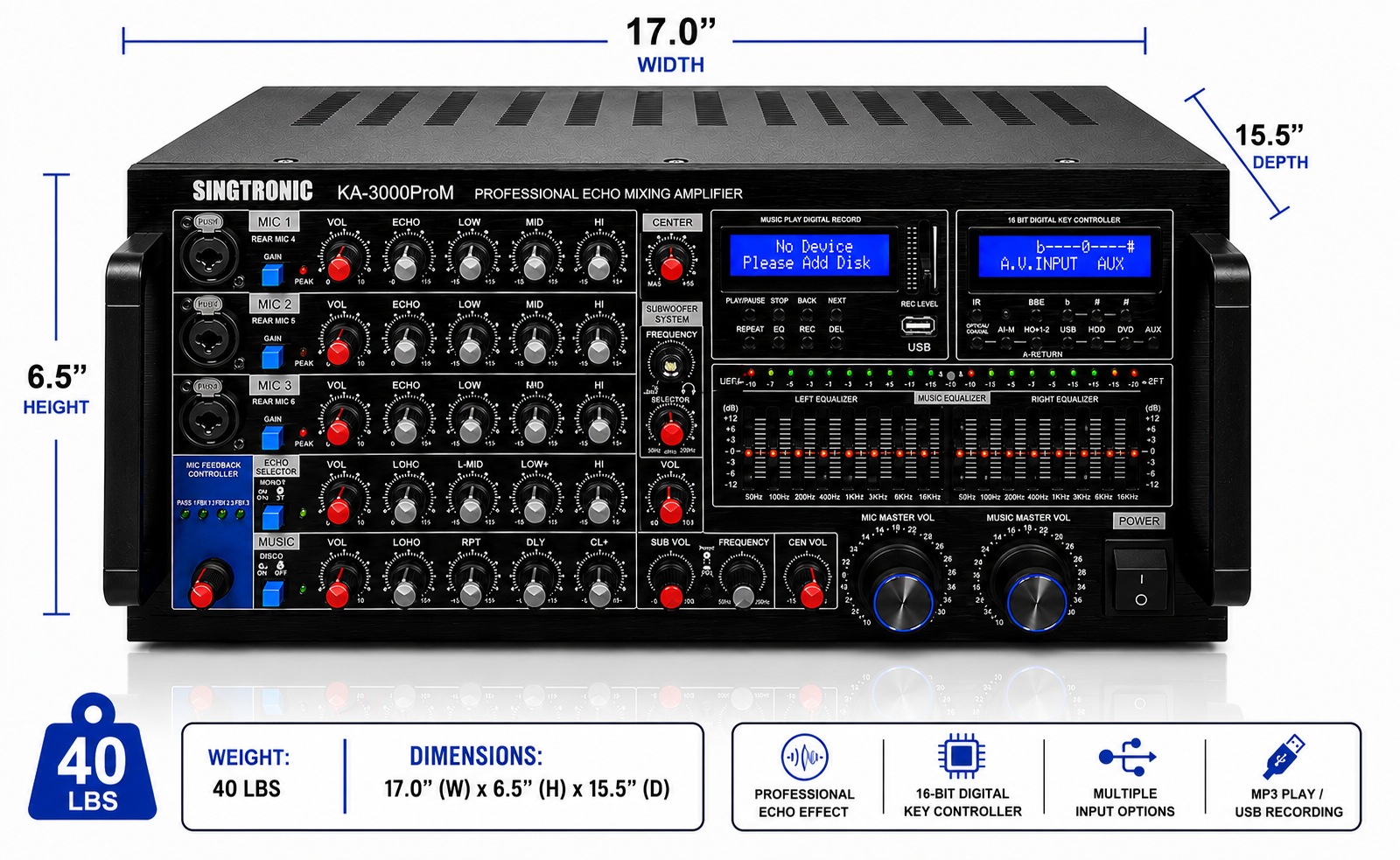Click the '15.5" DEPTH' dimension label

tap(1271, 146)
